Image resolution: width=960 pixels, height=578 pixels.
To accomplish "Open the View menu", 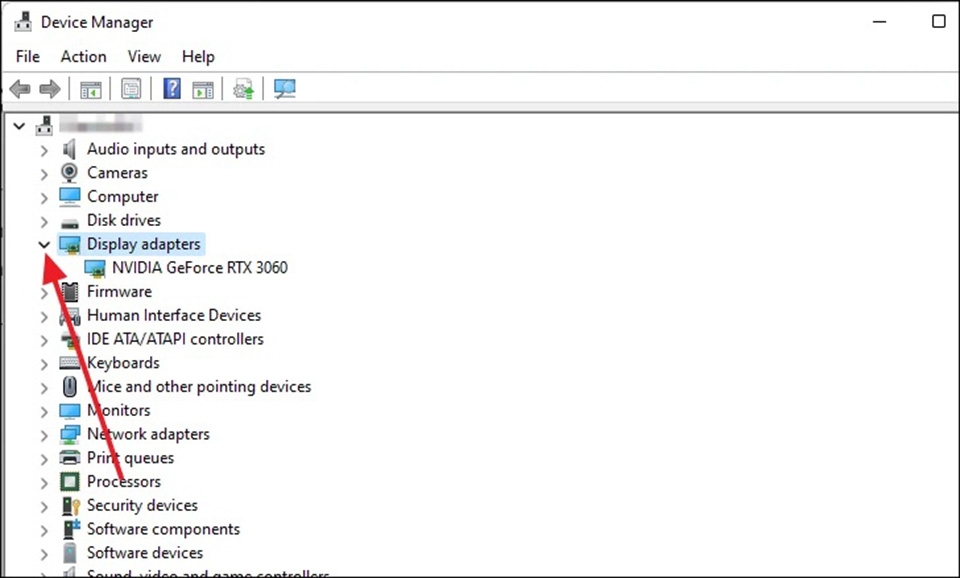I will (x=143, y=56).
